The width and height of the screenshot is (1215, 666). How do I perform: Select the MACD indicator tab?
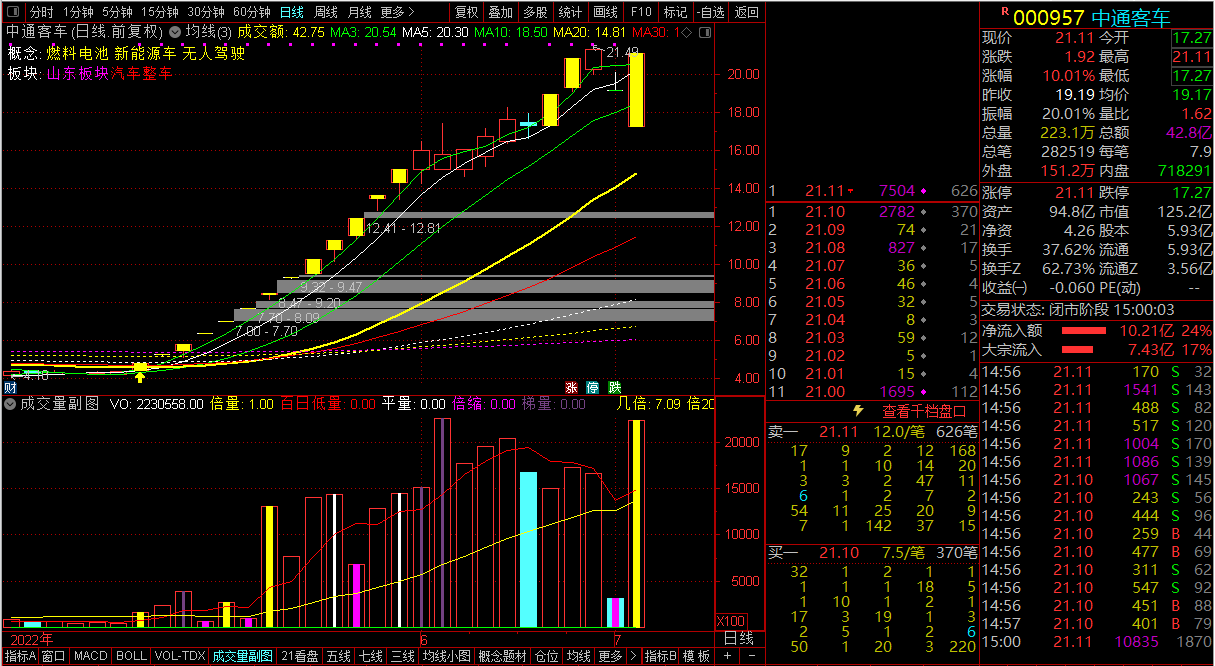[90, 656]
